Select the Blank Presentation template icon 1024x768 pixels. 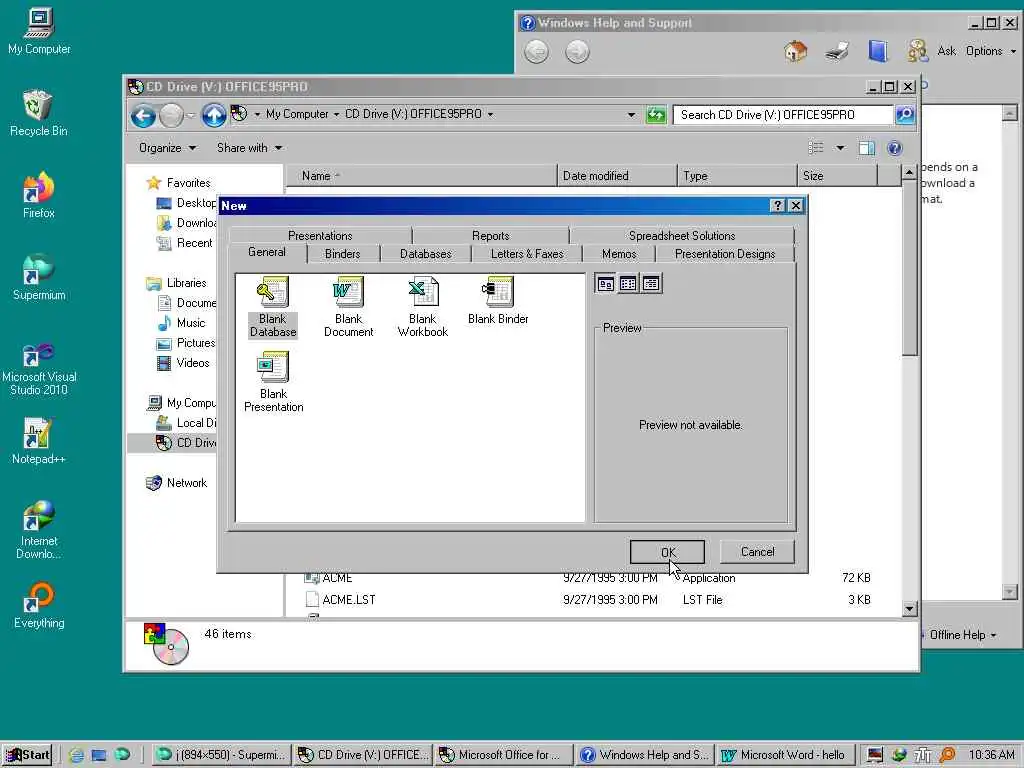[273, 381]
